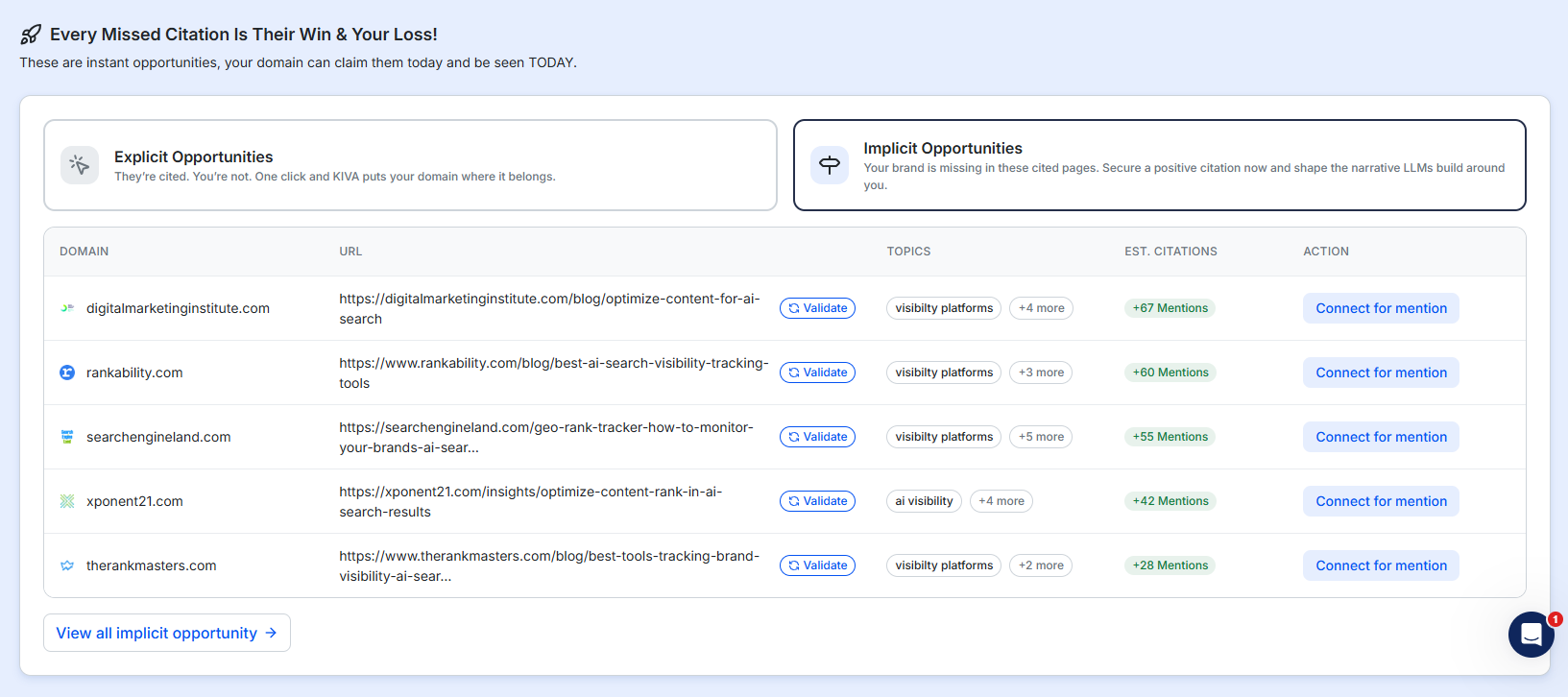
Task: Open the searchengineland.com geo-rank-tracker URL
Action: point(546,438)
